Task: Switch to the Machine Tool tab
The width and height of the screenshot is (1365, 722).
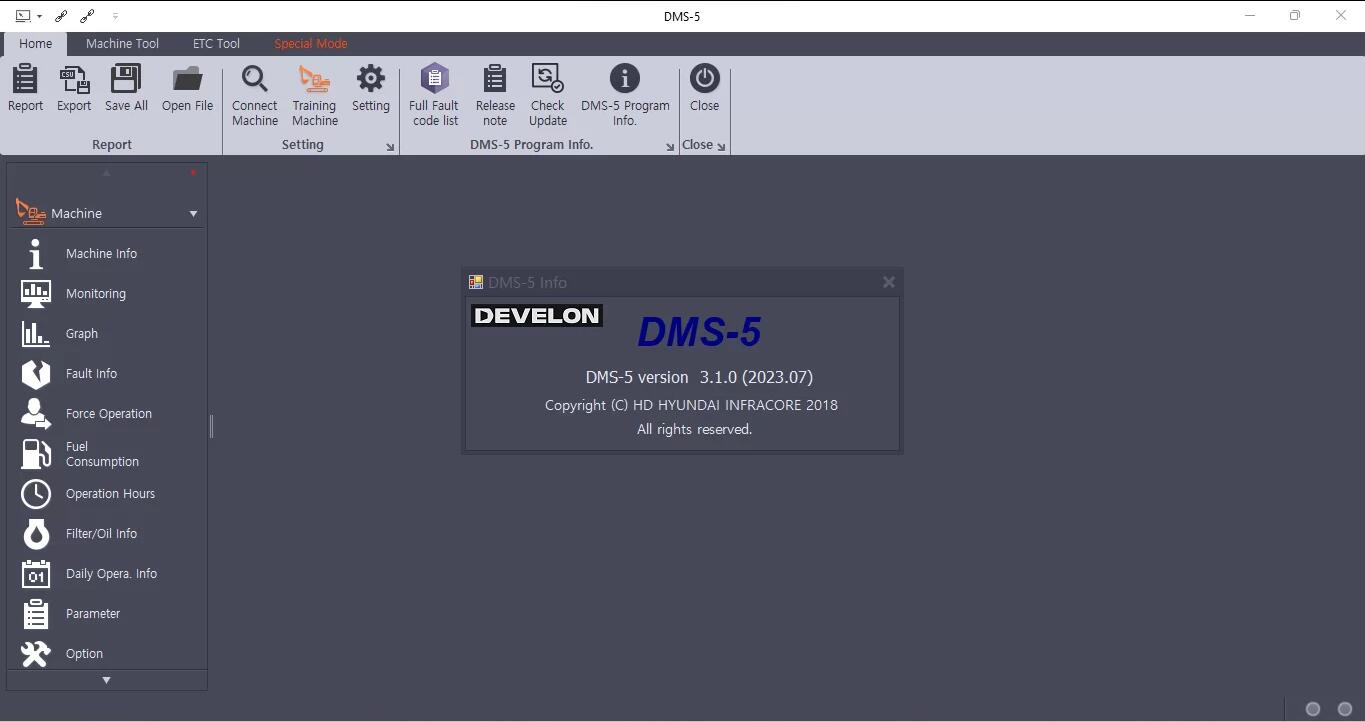Action: click(122, 44)
